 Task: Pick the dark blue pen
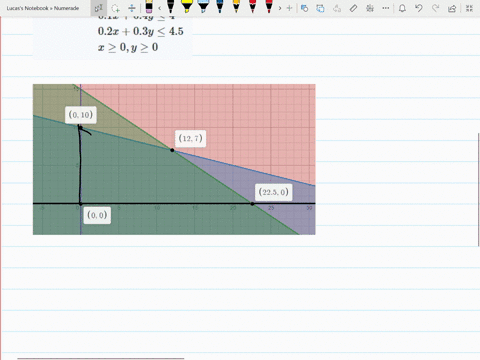click(x=220, y=6)
